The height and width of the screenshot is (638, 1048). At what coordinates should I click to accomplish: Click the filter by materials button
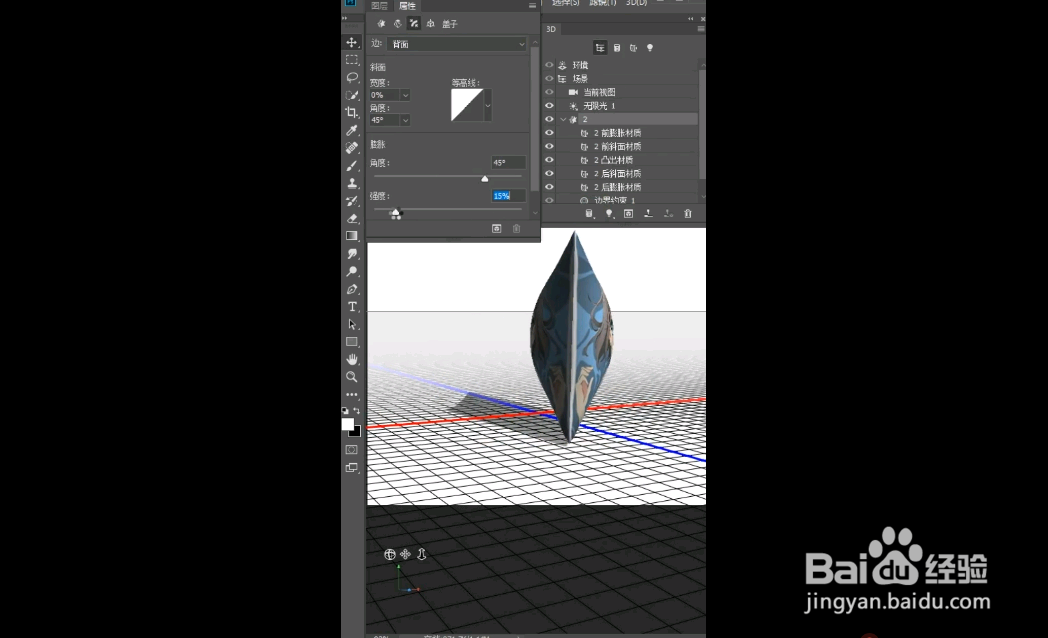[633, 47]
